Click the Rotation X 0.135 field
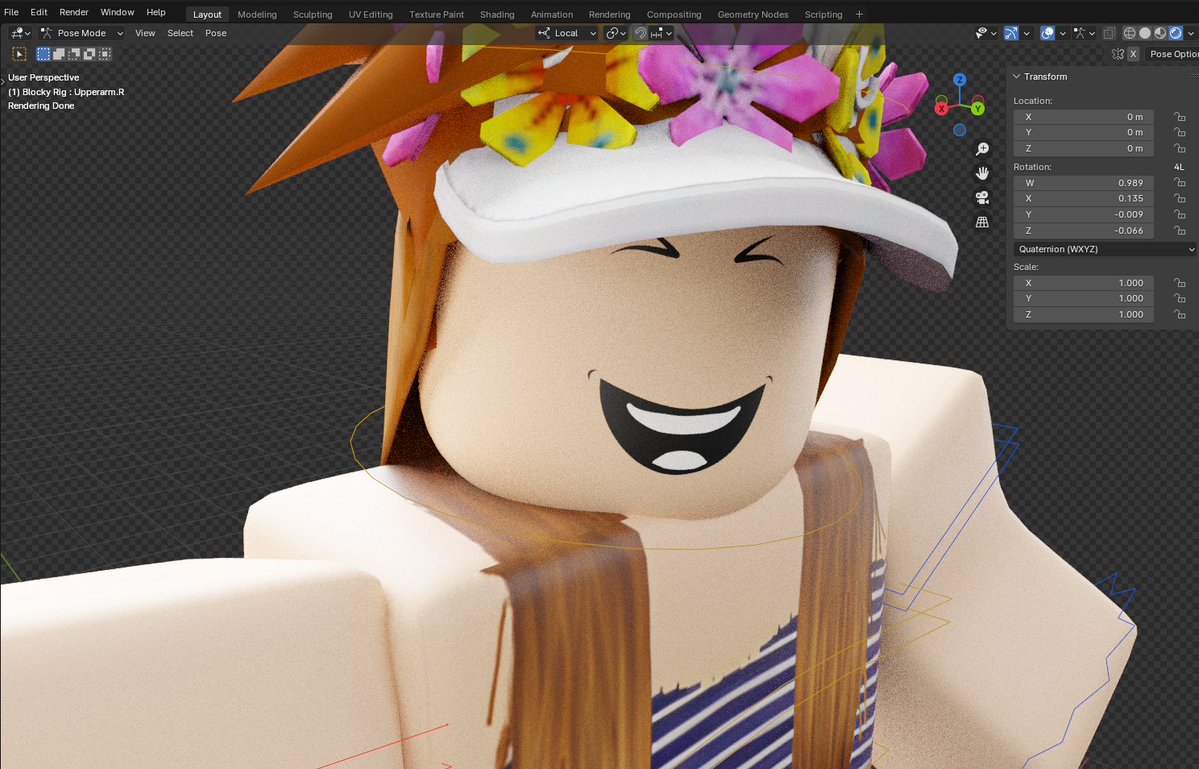The height and width of the screenshot is (769, 1199). [x=1083, y=198]
